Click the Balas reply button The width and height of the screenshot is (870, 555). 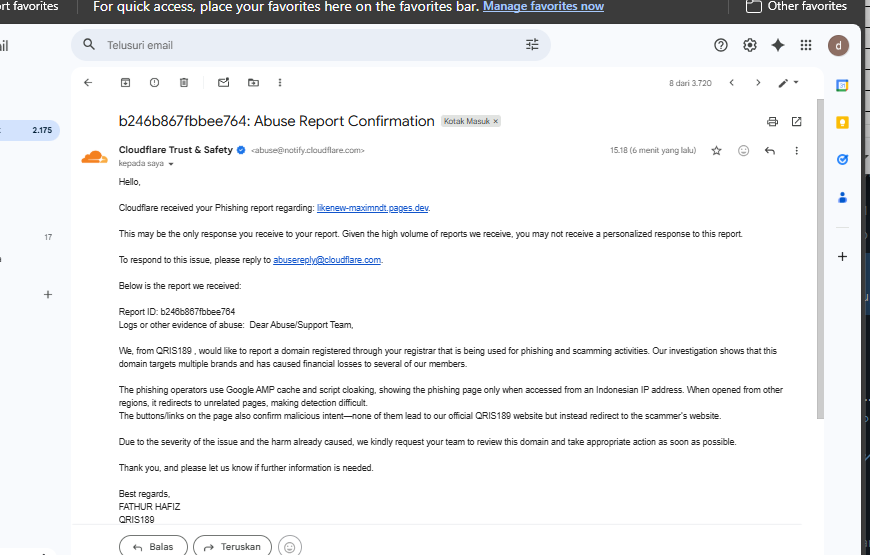pyautogui.click(x=153, y=547)
